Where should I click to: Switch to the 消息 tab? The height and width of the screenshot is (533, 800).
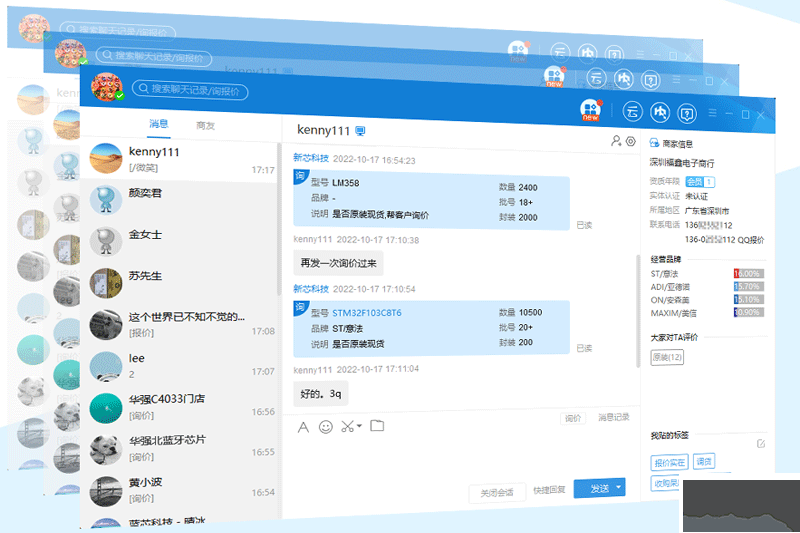tap(159, 124)
